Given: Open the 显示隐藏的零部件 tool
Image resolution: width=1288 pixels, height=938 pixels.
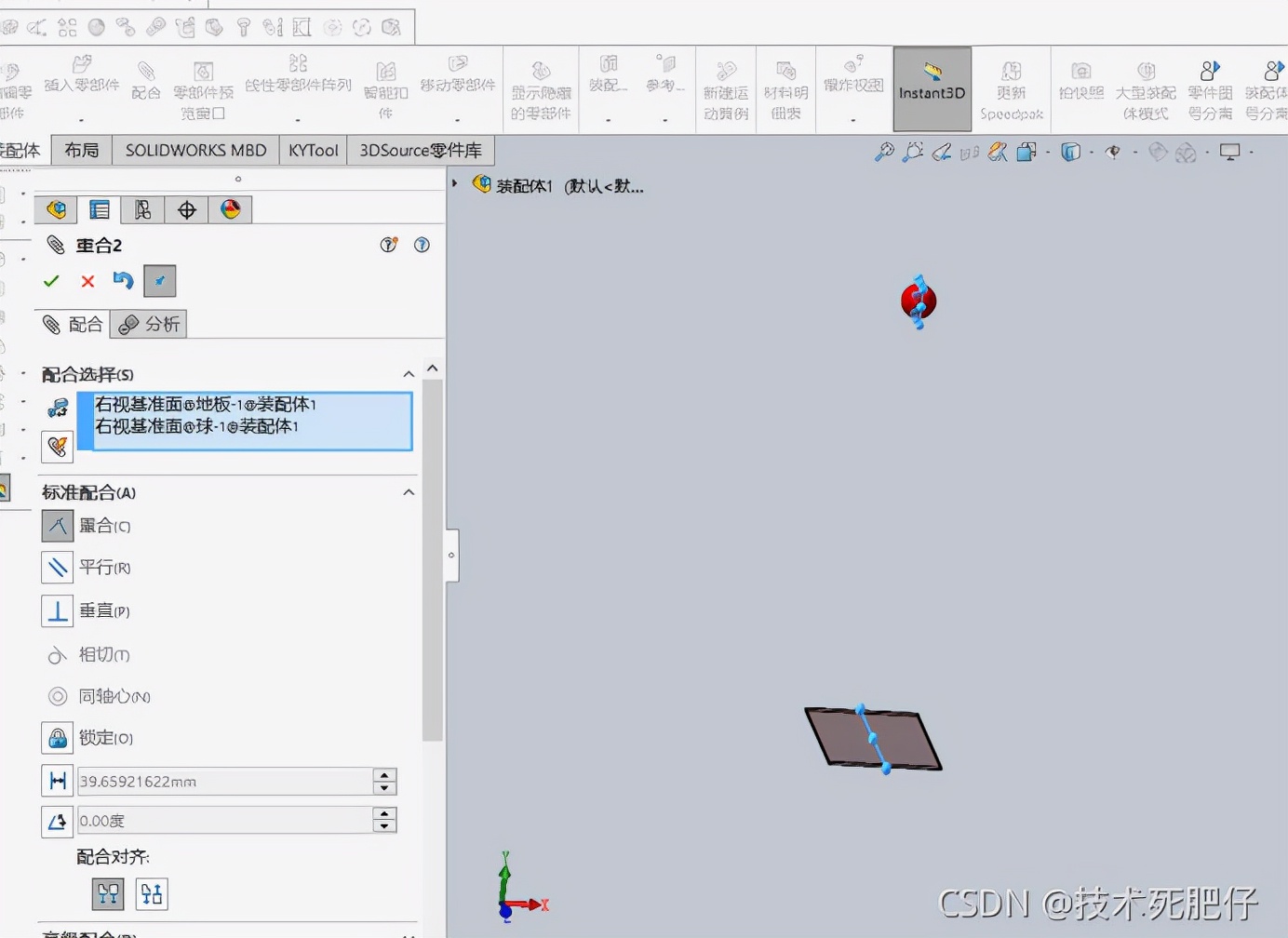Looking at the screenshot, I should (541, 87).
